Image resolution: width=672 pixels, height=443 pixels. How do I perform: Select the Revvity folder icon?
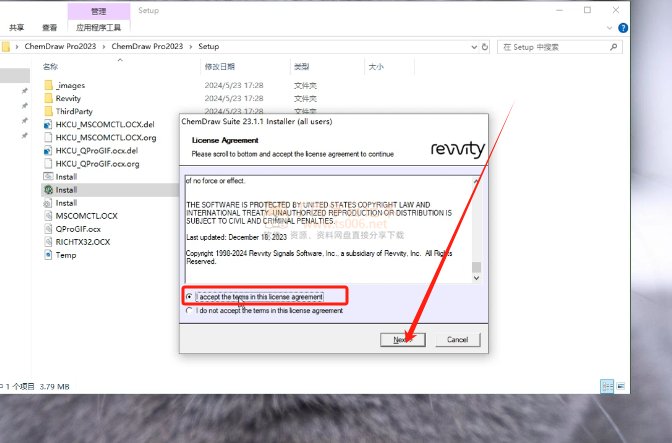[x=48, y=98]
